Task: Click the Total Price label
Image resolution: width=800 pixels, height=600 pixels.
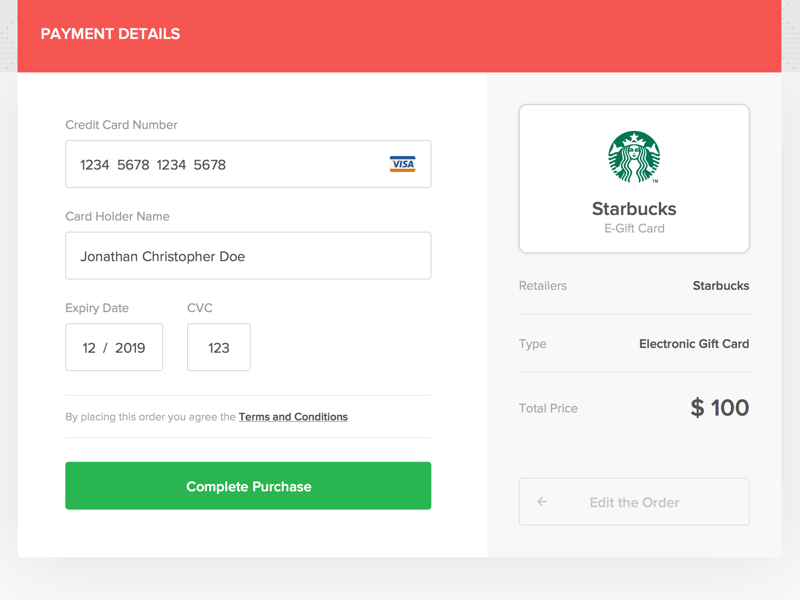Action: 548,408
